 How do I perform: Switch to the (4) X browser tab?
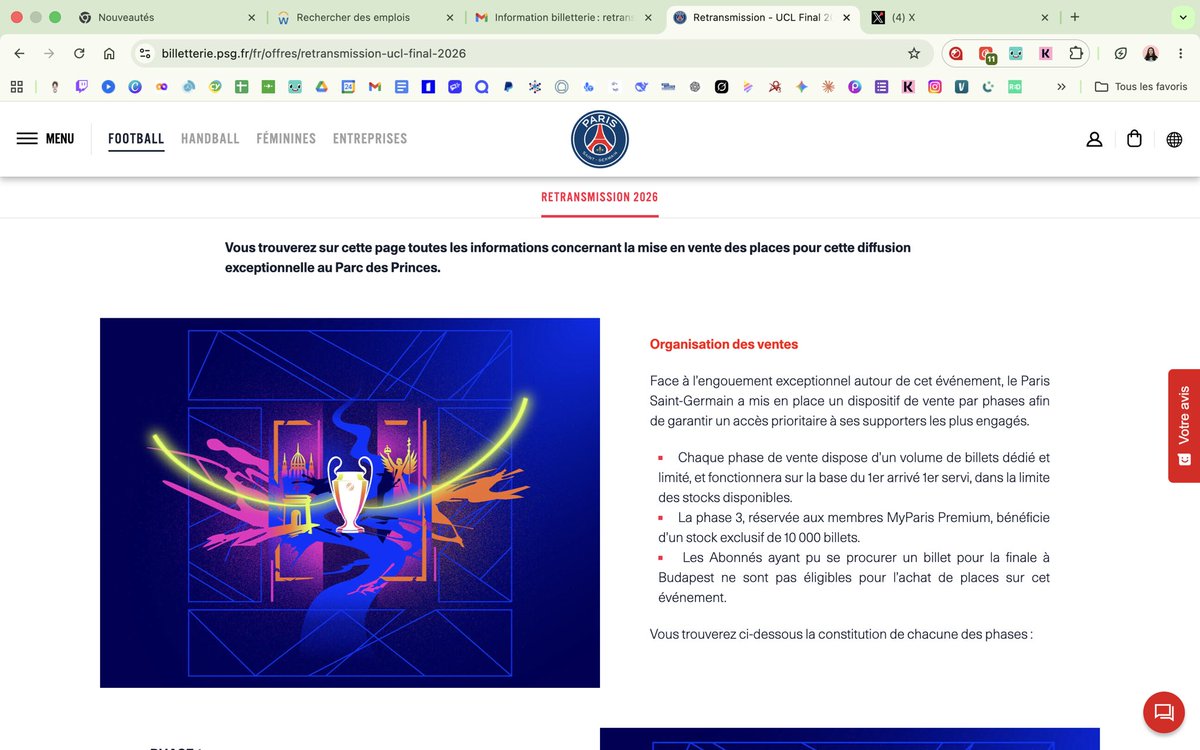[x=958, y=18]
